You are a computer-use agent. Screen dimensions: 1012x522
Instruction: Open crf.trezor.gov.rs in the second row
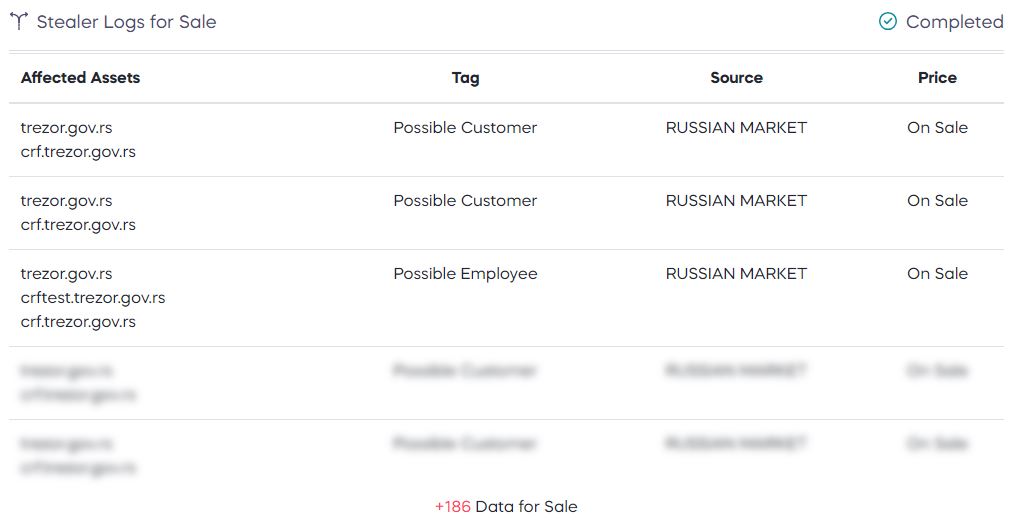click(x=78, y=225)
